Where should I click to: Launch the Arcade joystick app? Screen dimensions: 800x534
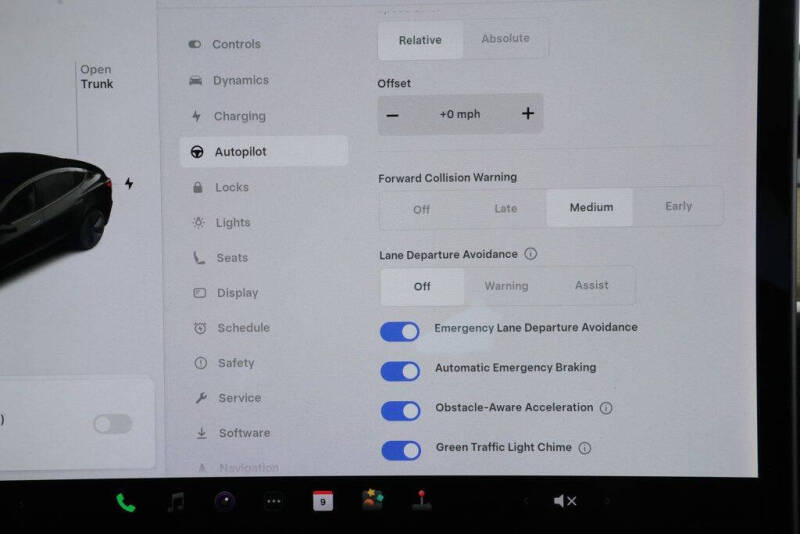click(x=421, y=500)
